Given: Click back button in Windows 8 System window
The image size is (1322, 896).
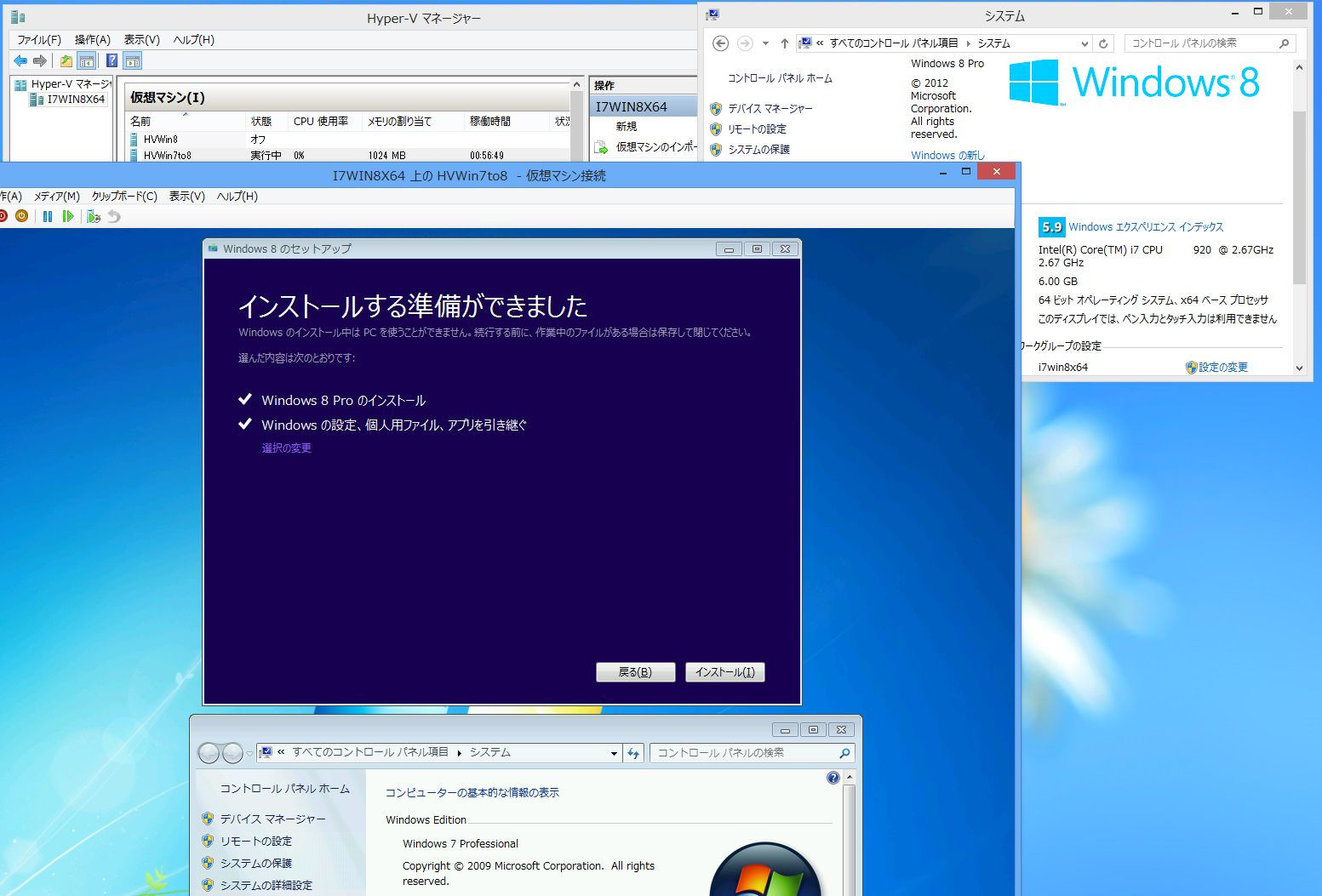Looking at the screenshot, I should tap(720, 43).
